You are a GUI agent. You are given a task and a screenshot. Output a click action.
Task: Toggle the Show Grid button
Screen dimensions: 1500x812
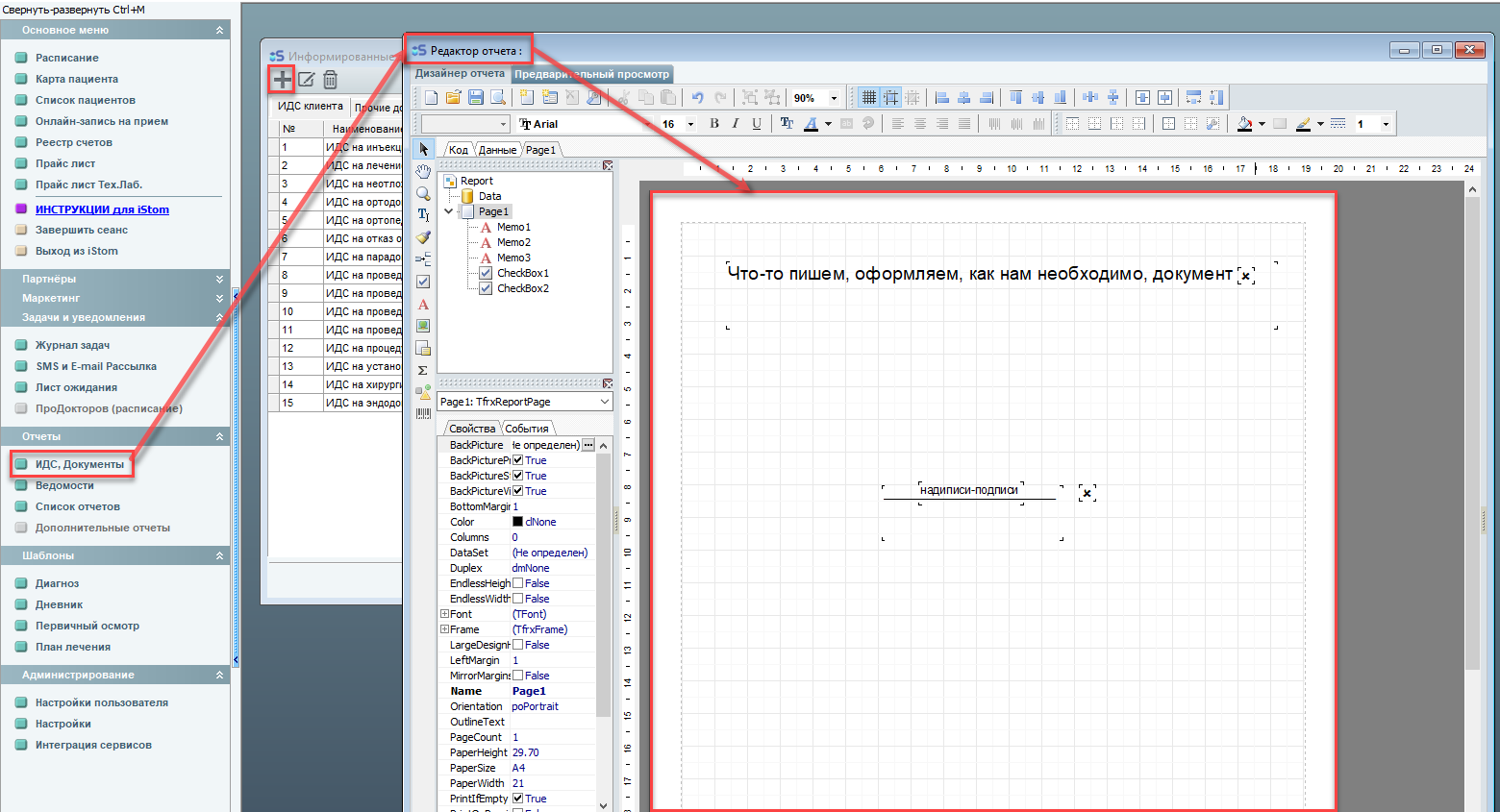pyautogui.click(x=868, y=97)
